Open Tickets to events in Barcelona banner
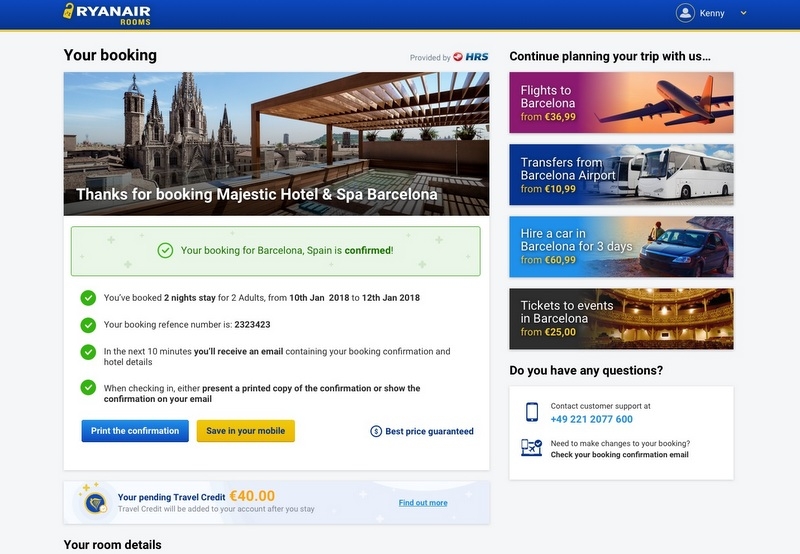This screenshot has width=800, height=554. click(621, 319)
